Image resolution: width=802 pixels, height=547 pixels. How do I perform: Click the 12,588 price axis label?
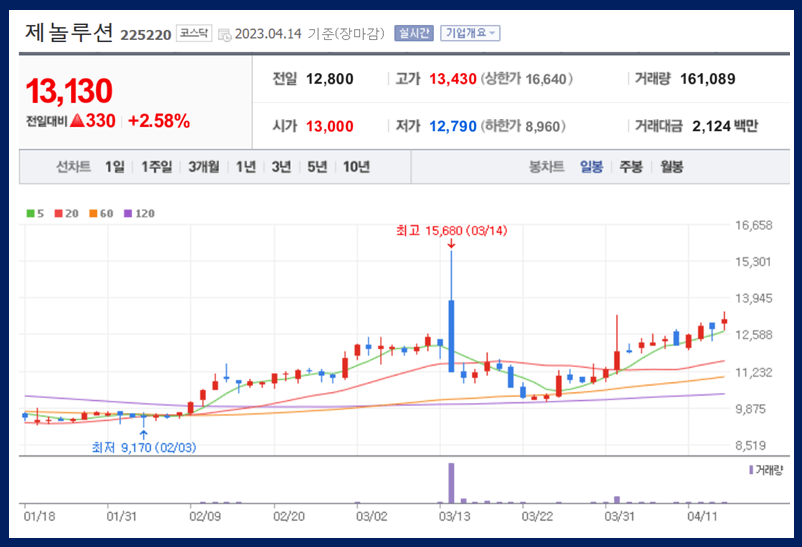pos(753,335)
